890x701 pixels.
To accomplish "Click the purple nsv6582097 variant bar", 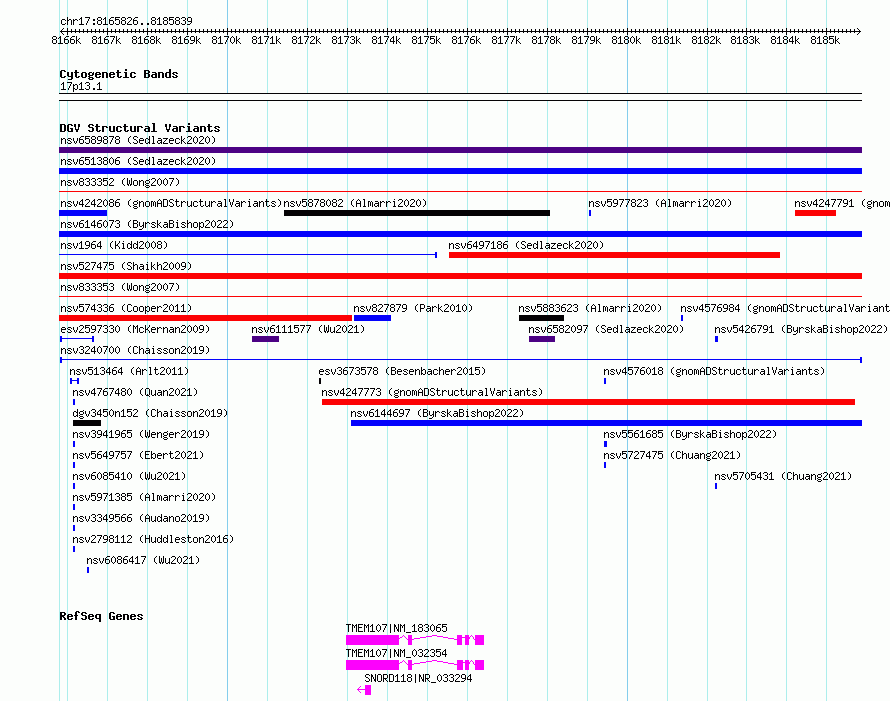I will click(541, 339).
